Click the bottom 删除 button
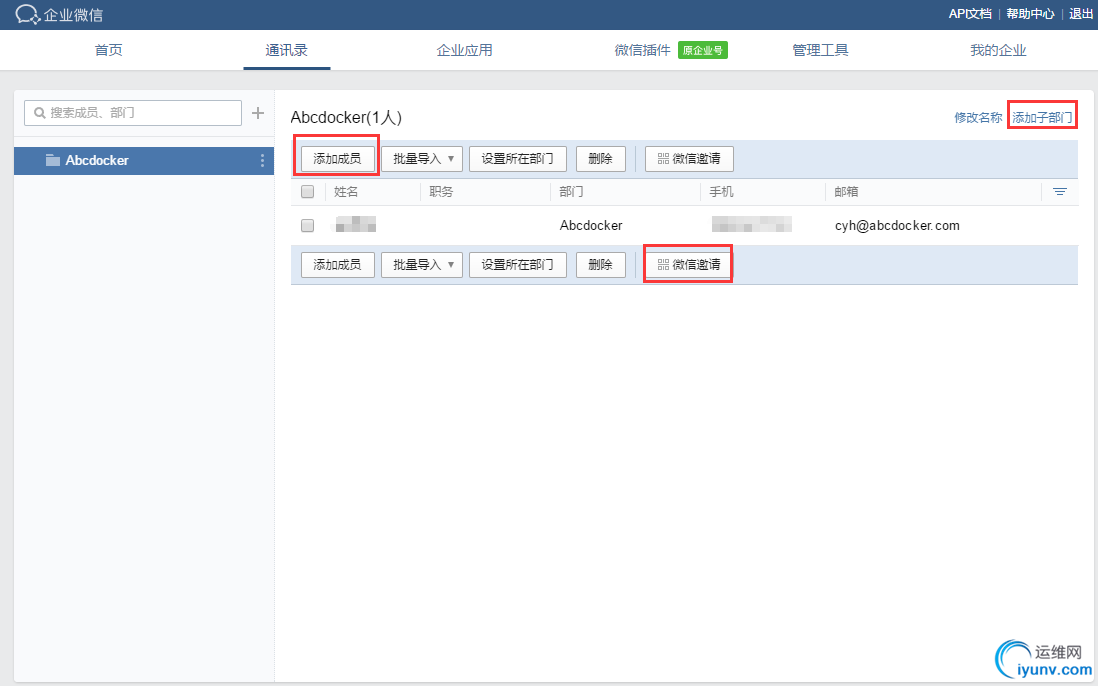1098x686 pixels. [x=601, y=265]
